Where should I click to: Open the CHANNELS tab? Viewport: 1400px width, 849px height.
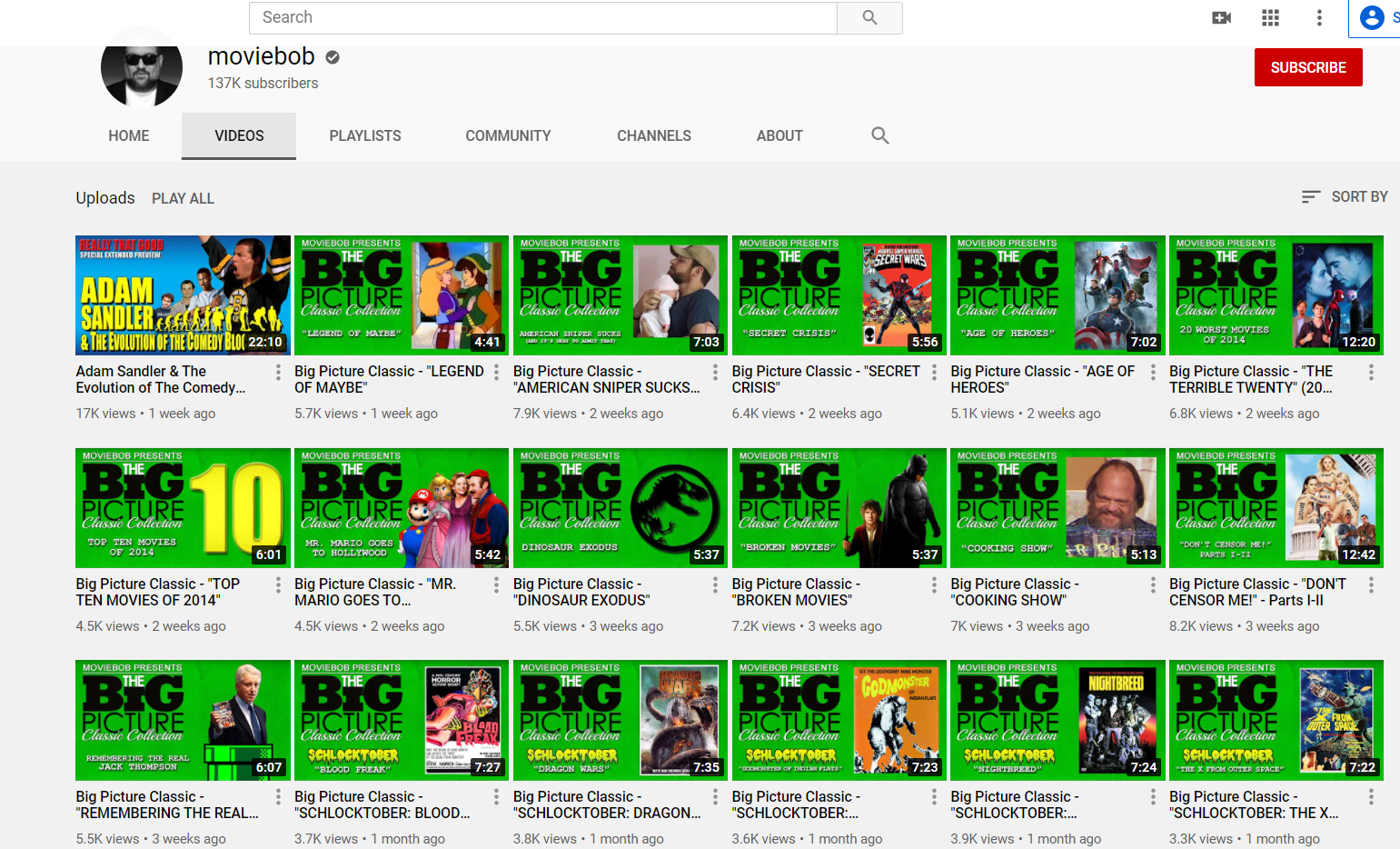pyautogui.click(x=654, y=135)
